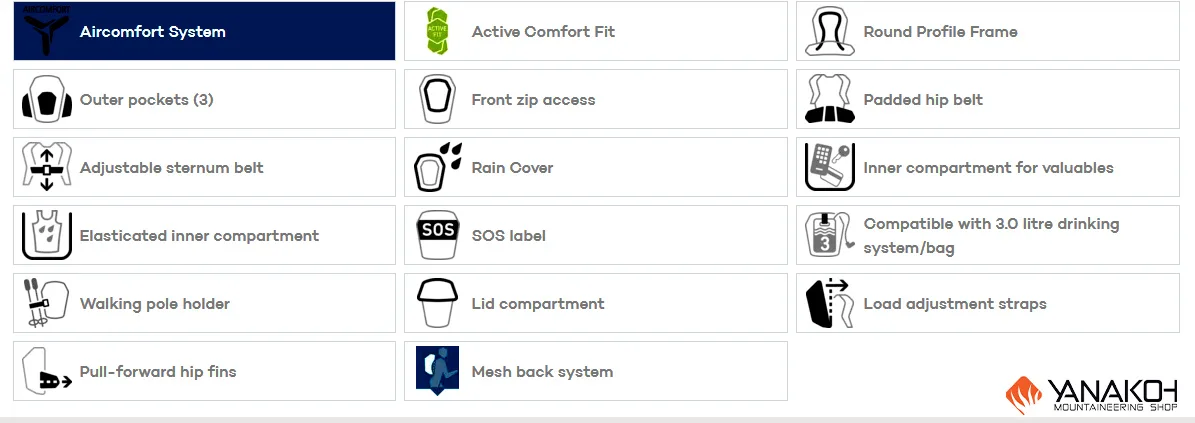
Task: Click the SOS label icon
Action: 437,235
